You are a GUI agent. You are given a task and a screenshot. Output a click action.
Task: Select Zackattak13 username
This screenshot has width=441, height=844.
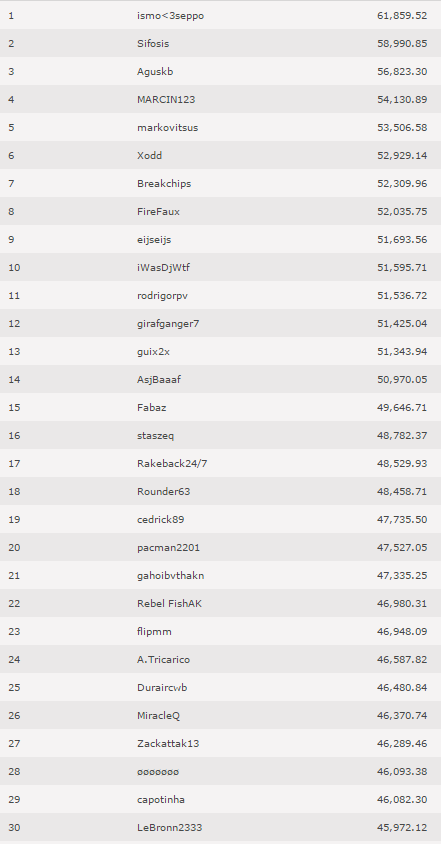(168, 743)
